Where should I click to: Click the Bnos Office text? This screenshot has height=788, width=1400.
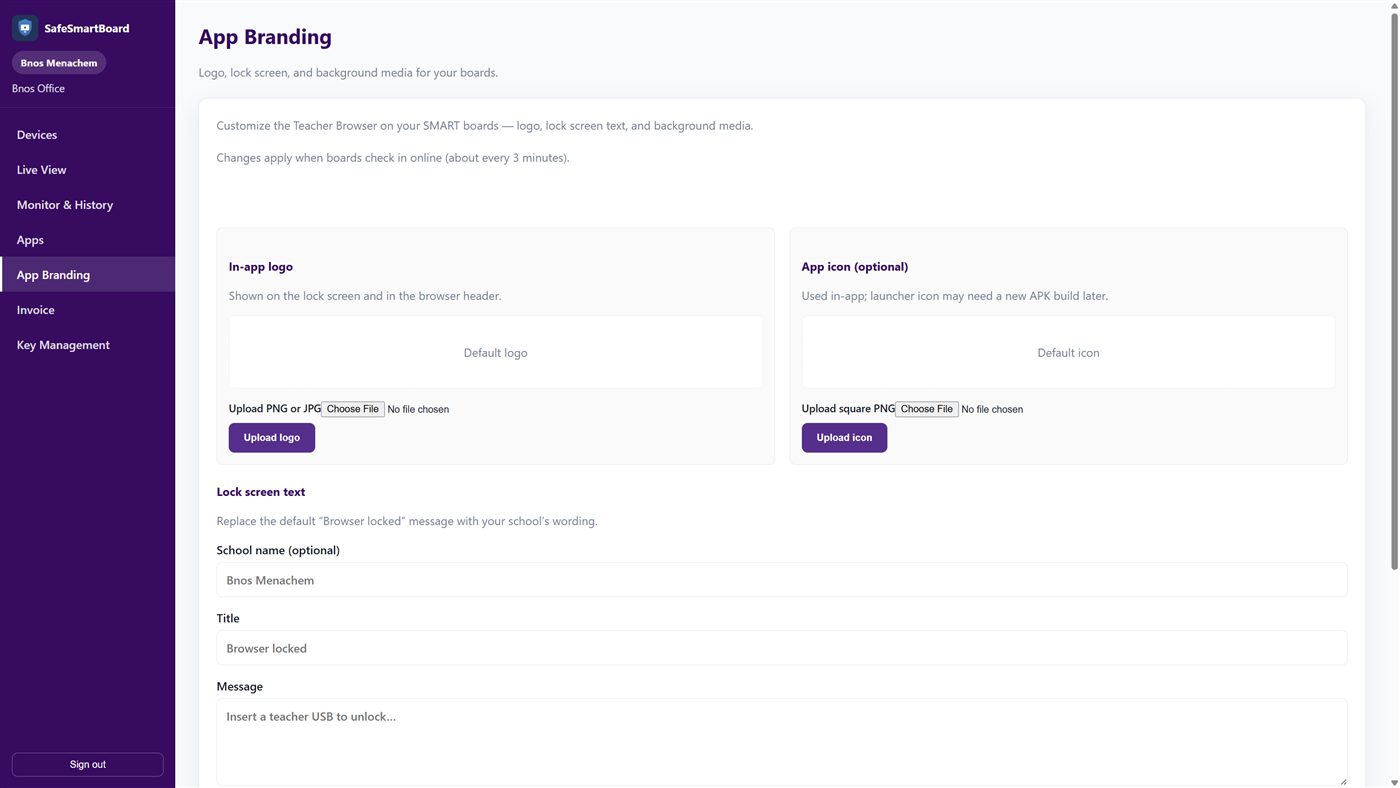pos(38,89)
